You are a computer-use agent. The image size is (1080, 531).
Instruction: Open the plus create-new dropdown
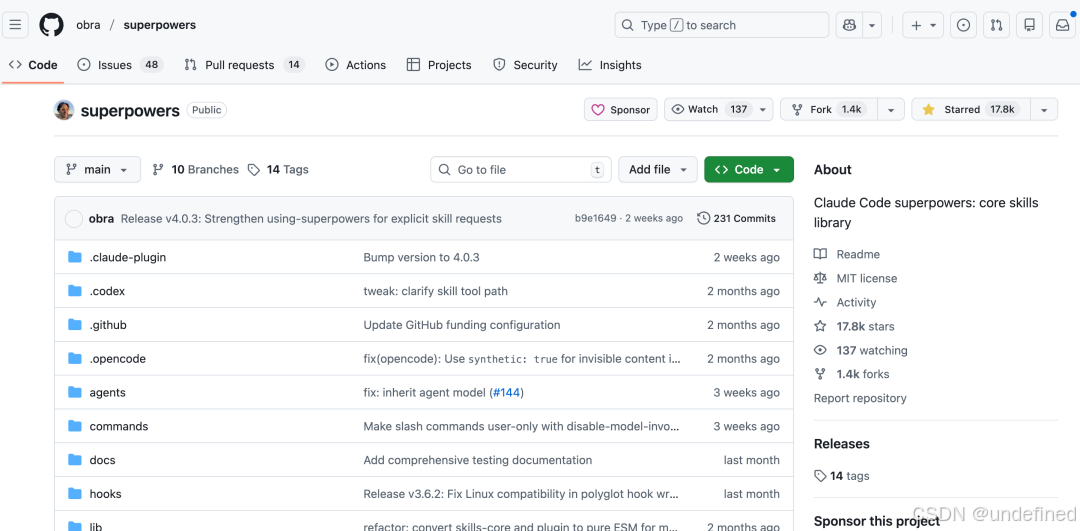[924, 25]
